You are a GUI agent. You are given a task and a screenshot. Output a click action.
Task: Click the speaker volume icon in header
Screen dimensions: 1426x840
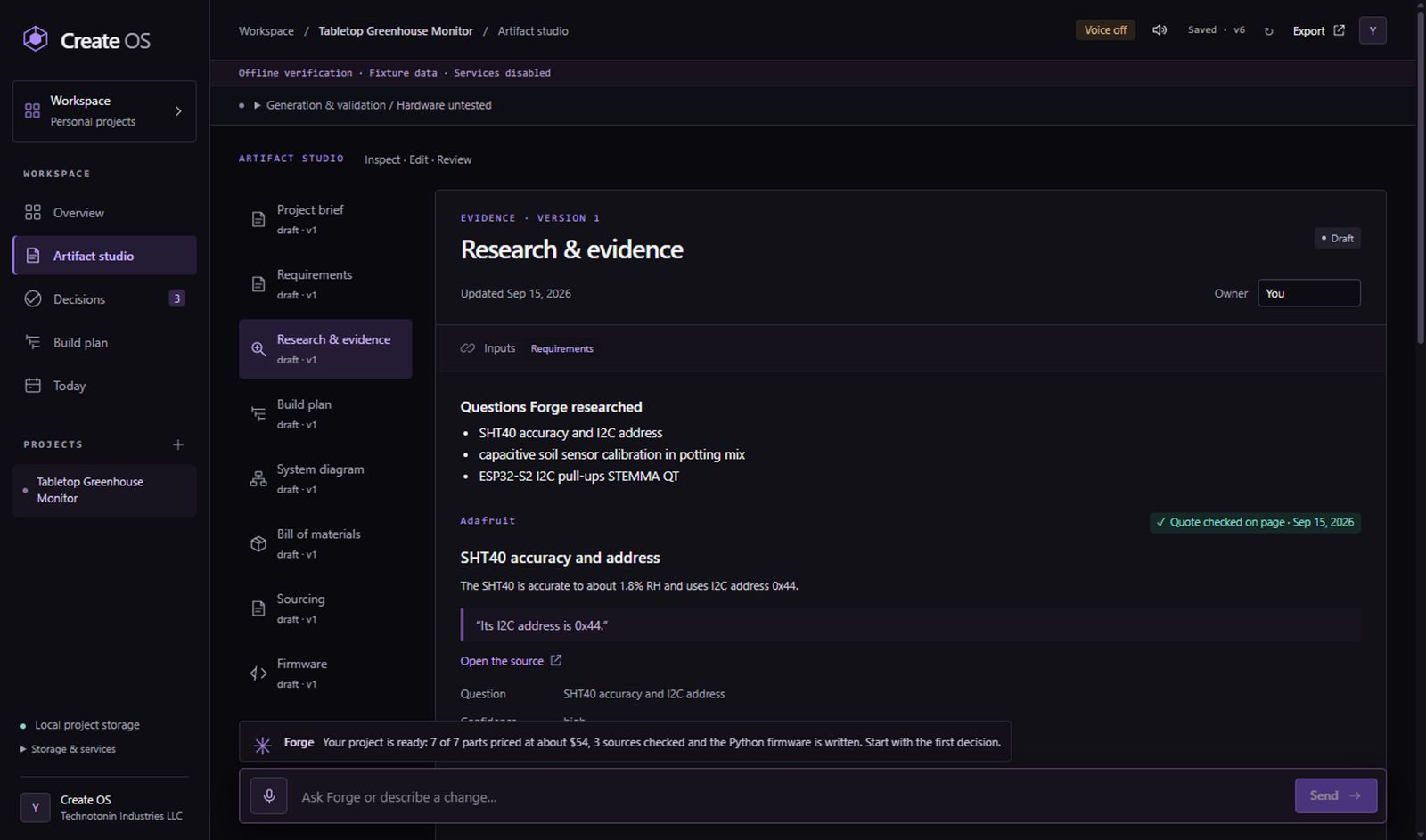click(x=1160, y=30)
